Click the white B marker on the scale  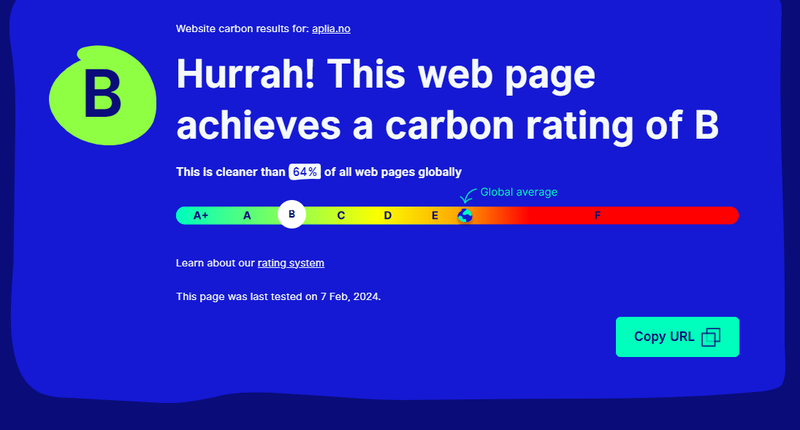[292, 214]
